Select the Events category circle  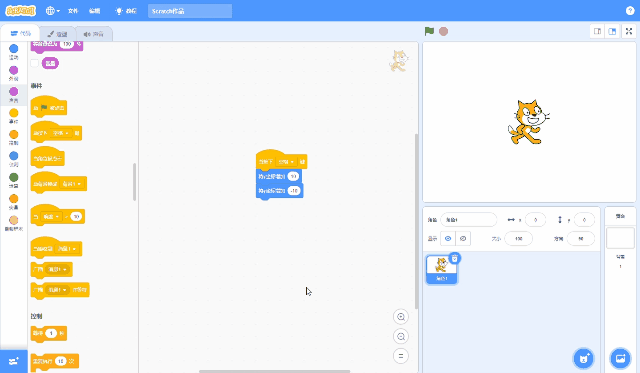click(x=13, y=113)
